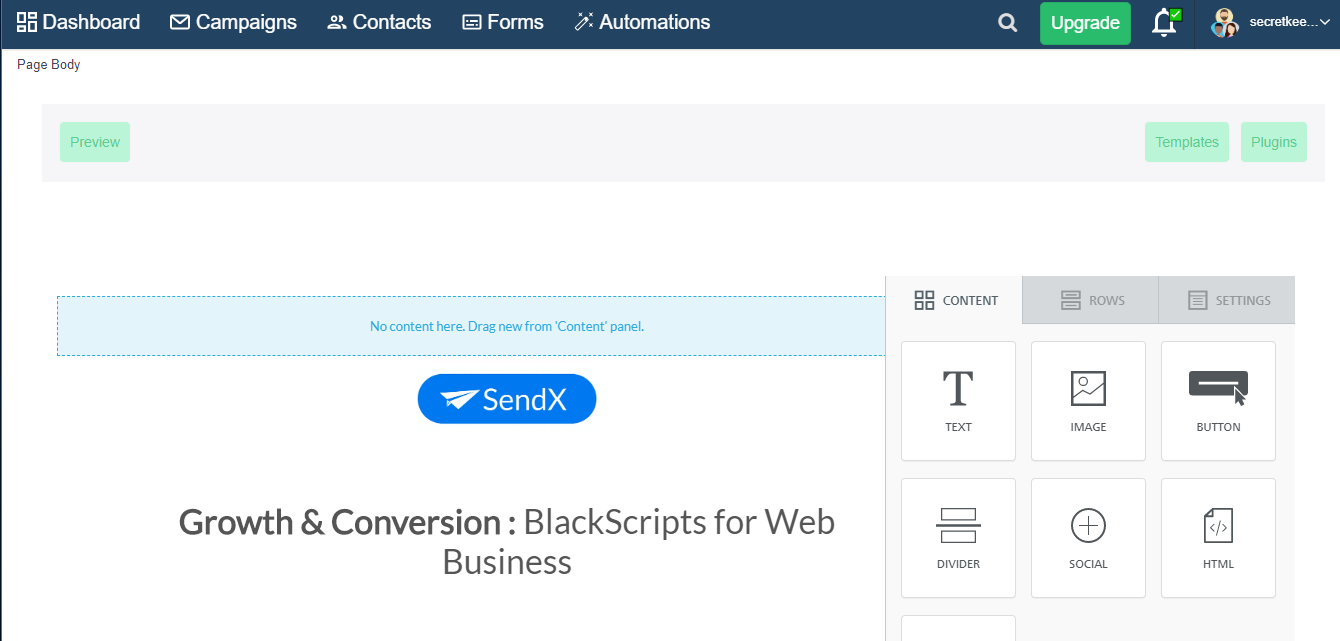
Task: Click the Preview button
Action: (x=95, y=142)
